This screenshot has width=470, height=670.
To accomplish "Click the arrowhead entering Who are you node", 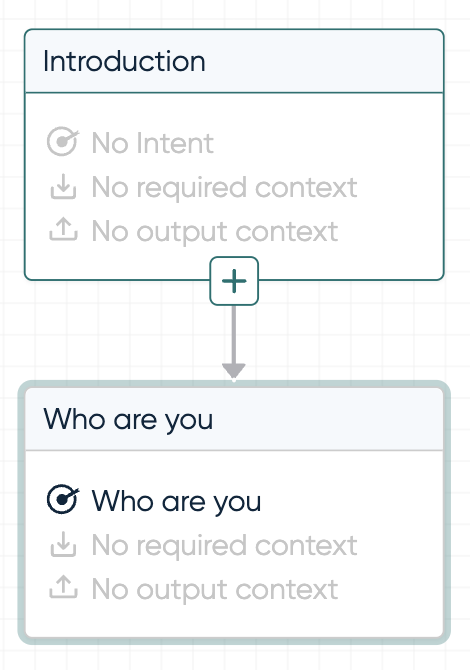I will [234, 371].
